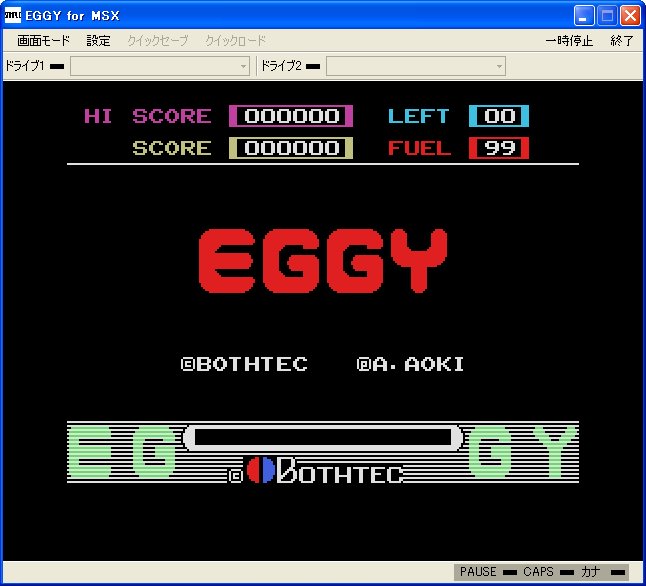Quit the emulator via 終了
This screenshot has width=646, height=586.
coord(622,40)
